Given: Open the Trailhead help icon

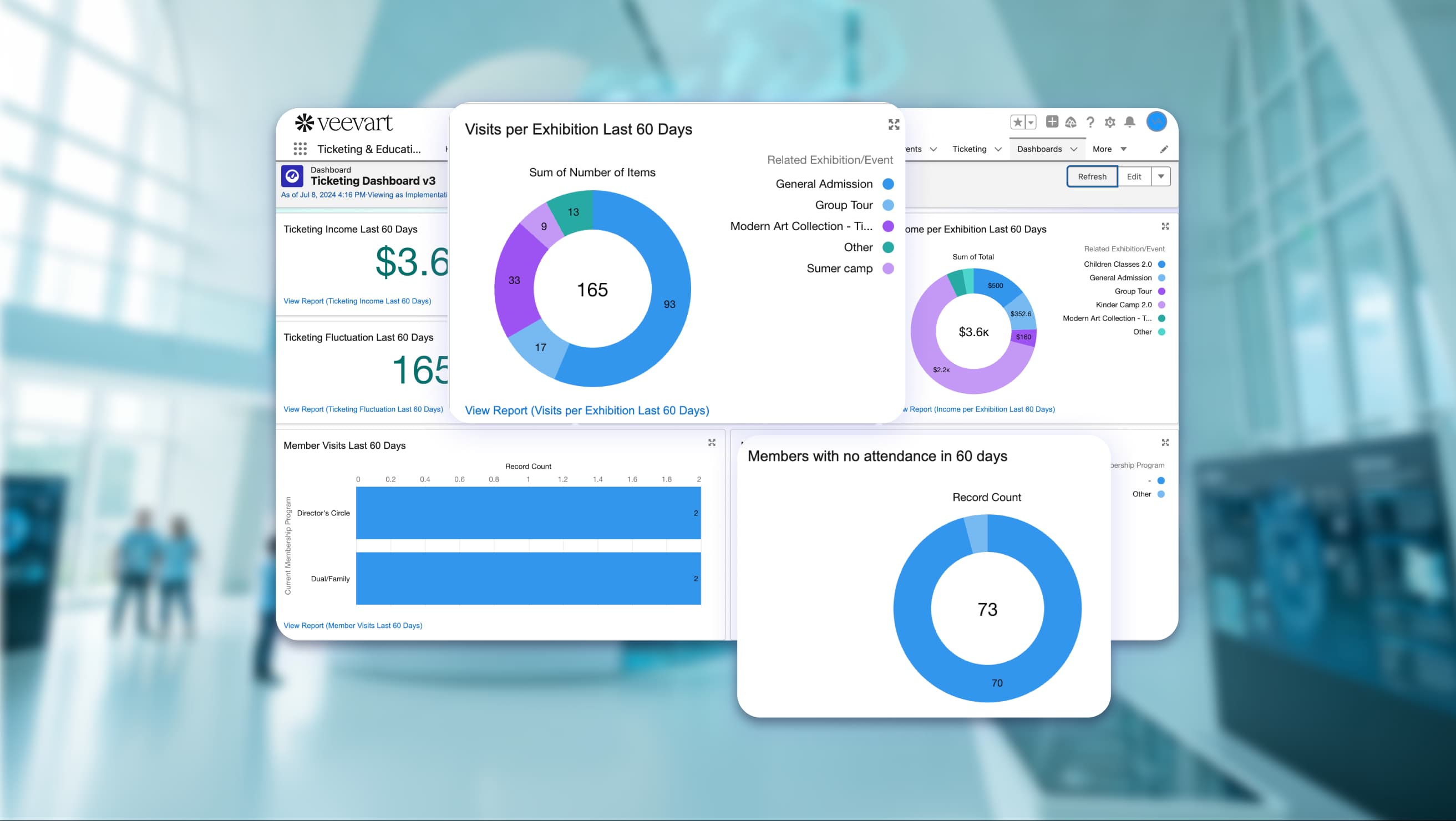Looking at the screenshot, I should pyautogui.click(x=1071, y=121).
